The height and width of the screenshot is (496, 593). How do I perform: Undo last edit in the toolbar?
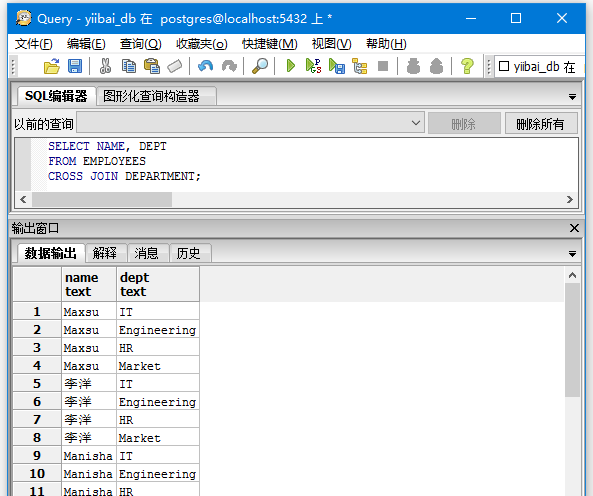(x=205, y=67)
